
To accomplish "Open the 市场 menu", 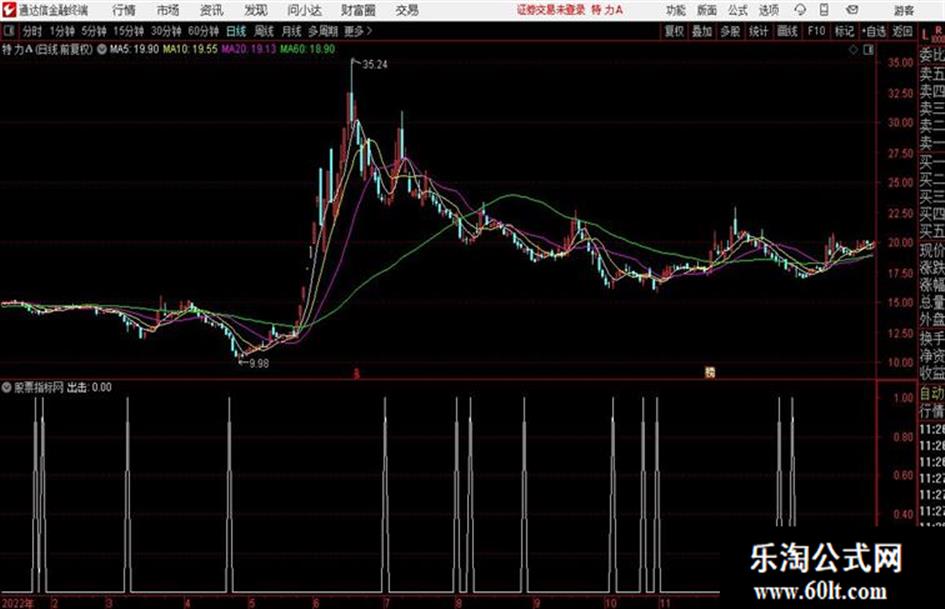I will point(168,10).
